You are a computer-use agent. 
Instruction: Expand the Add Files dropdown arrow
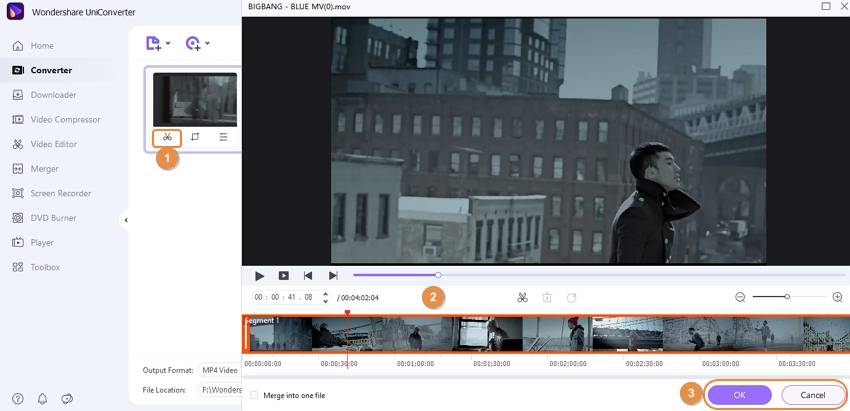click(168, 43)
